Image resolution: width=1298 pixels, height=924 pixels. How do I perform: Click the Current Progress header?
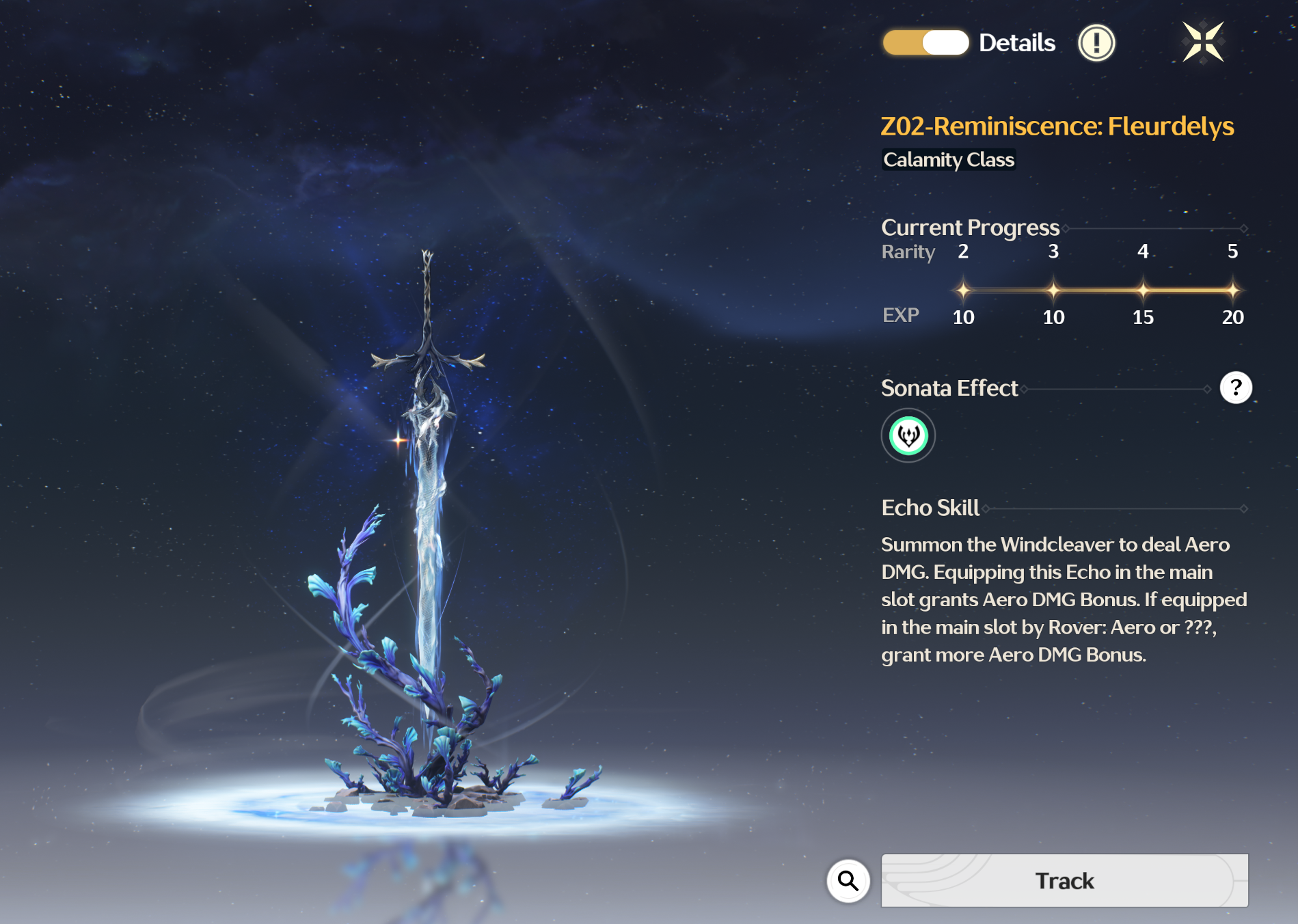coord(970,227)
